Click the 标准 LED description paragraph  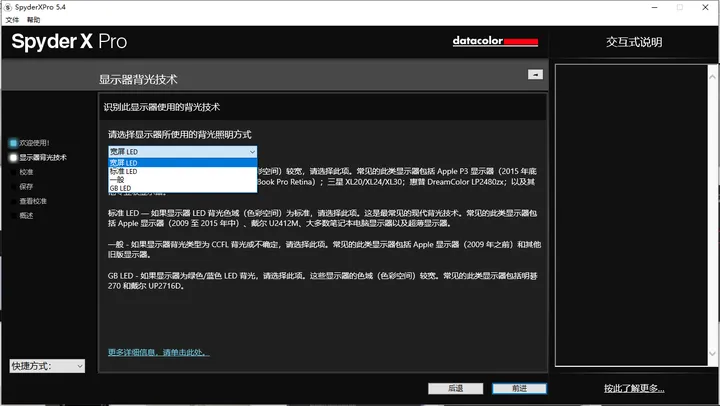(322, 218)
